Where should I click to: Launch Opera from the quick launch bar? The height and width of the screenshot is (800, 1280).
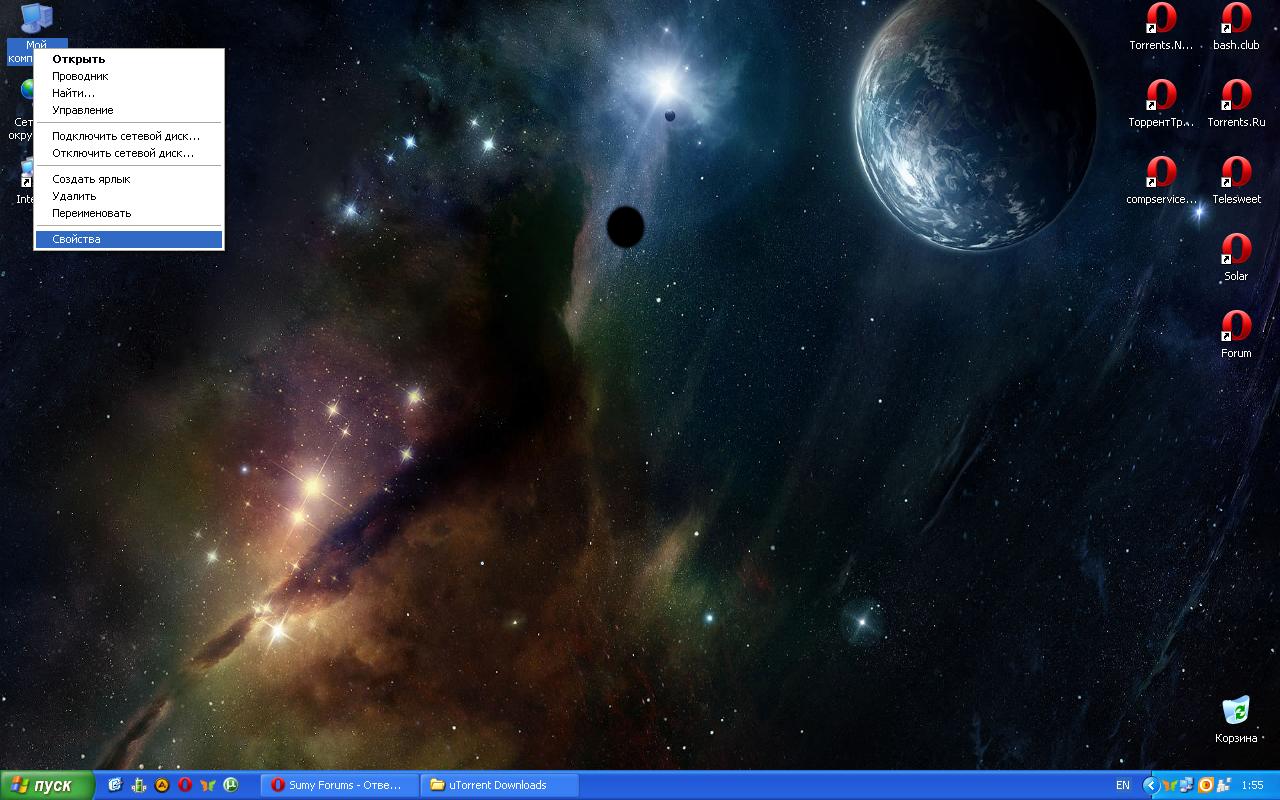pos(185,785)
